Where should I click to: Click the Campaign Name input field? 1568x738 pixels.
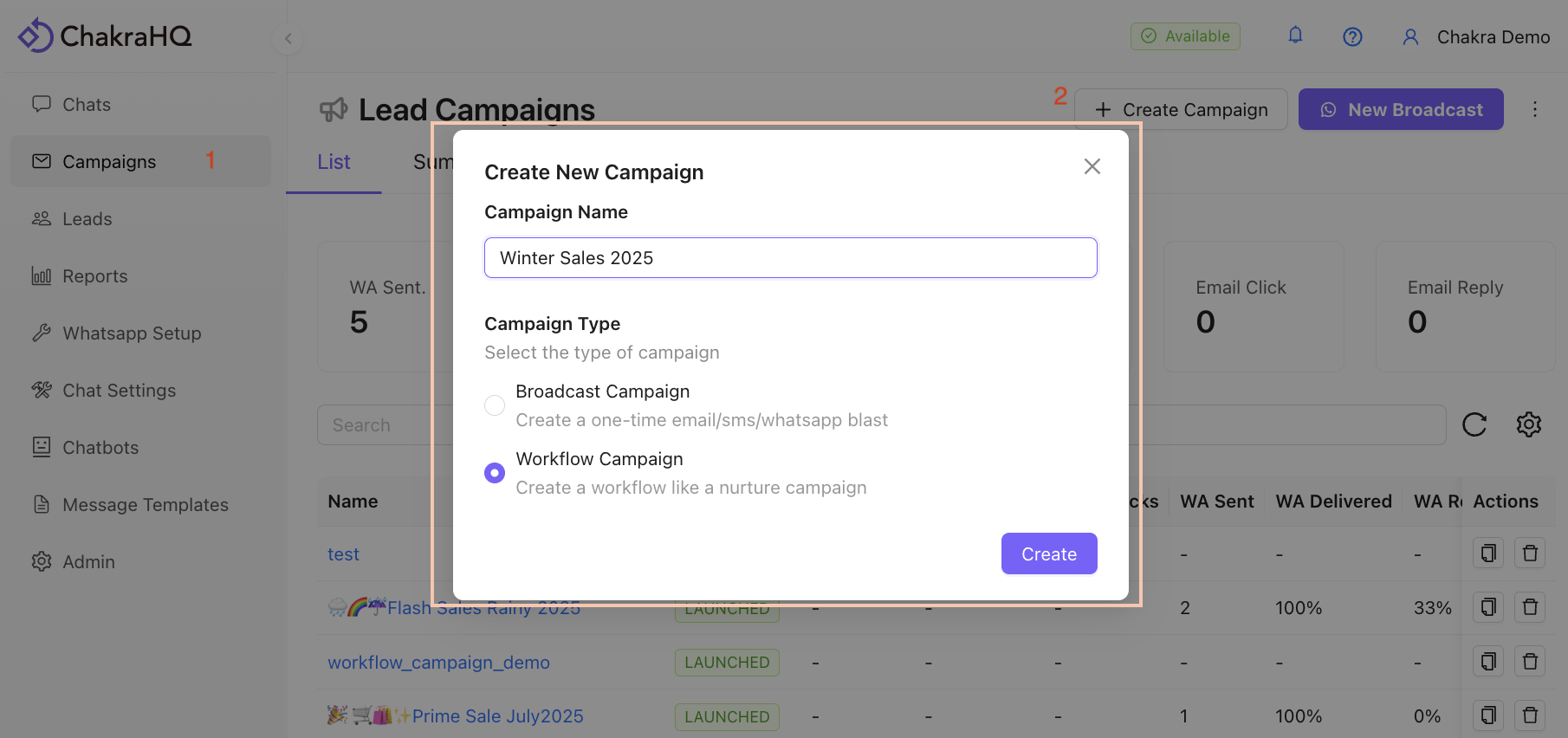tap(791, 257)
